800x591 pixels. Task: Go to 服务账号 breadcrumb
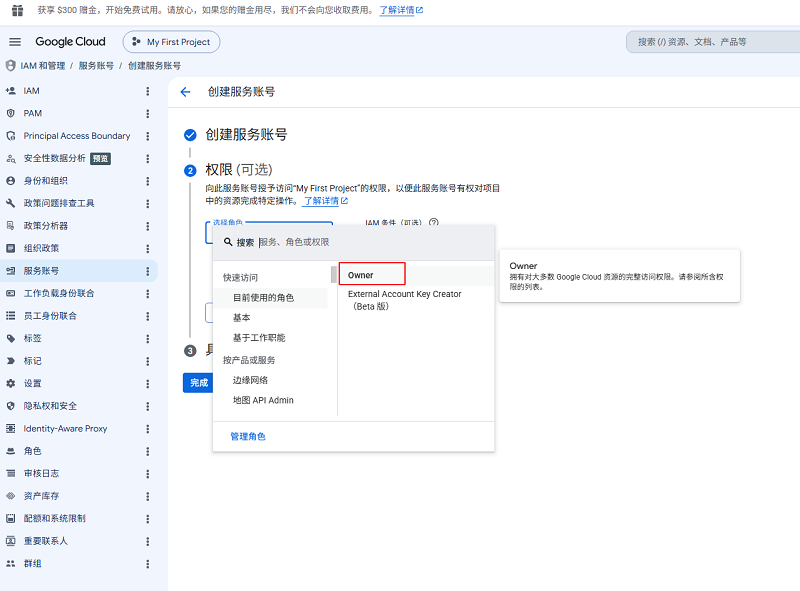96,66
